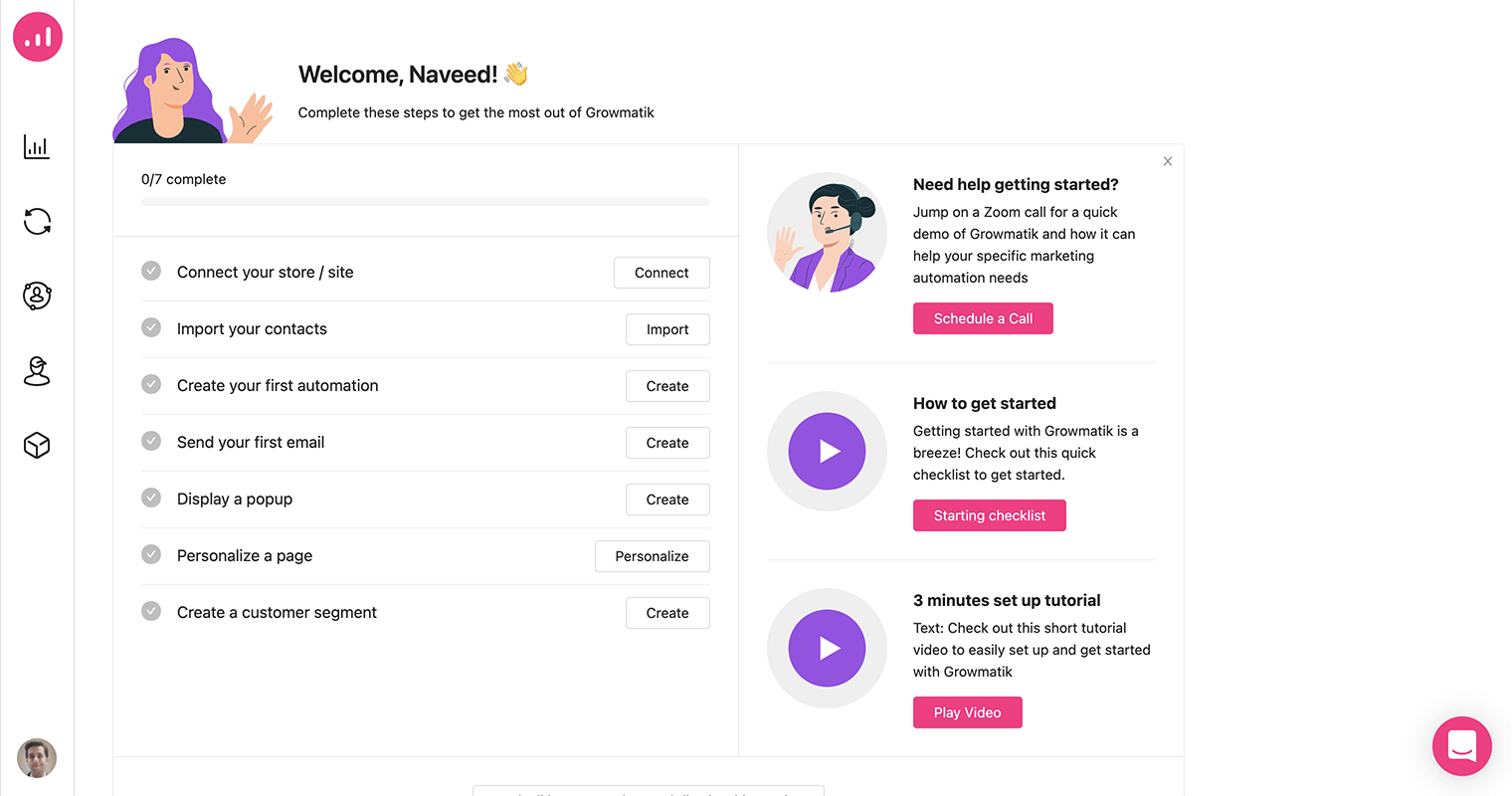The image size is (1512, 796).
Task: Click the Connect button
Action: 661,273
